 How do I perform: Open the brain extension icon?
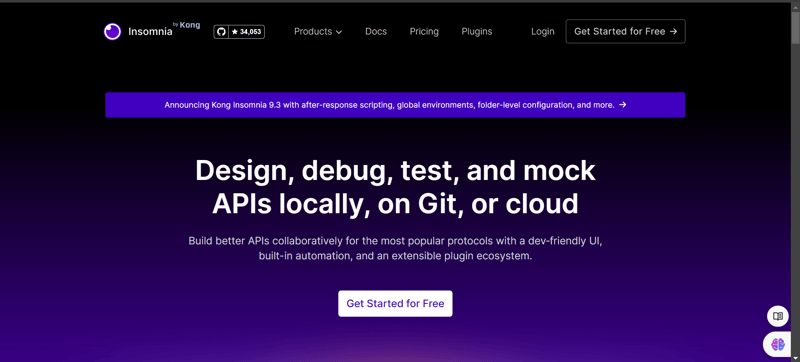pyautogui.click(x=778, y=344)
